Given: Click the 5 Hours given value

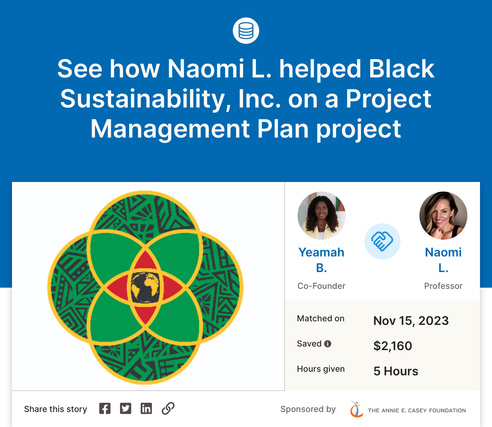Looking at the screenshot, I should 396,371.
